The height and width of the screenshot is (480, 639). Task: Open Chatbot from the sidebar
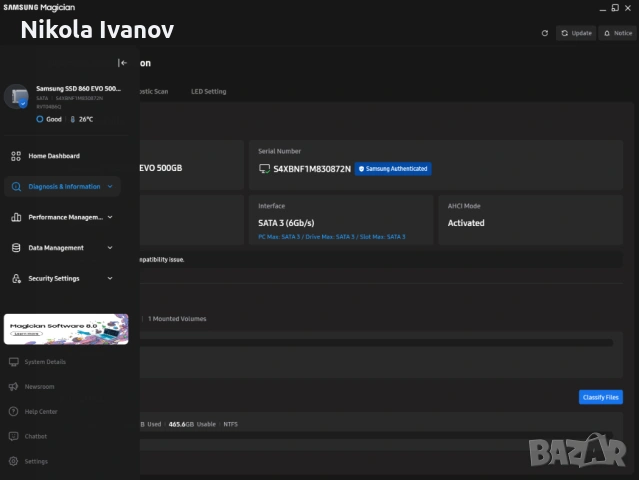coord(35,436)
